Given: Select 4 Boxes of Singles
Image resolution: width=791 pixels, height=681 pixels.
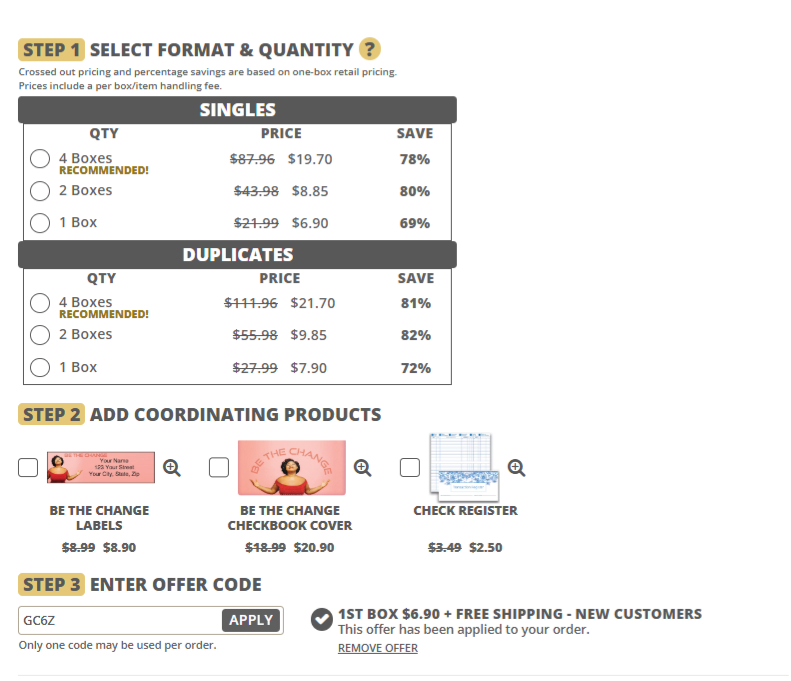Looking at the screenshot, I should [x=40, y=159].
